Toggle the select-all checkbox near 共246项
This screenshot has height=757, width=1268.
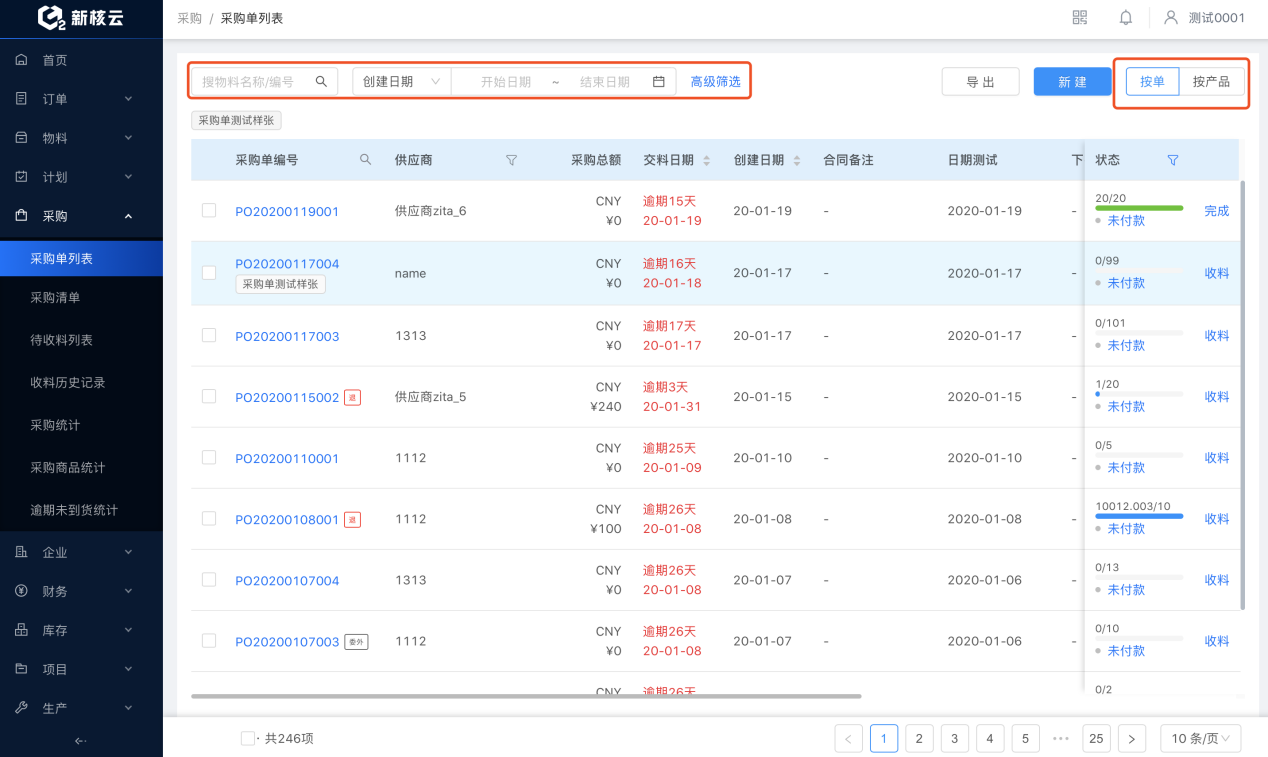click(248, 738)
